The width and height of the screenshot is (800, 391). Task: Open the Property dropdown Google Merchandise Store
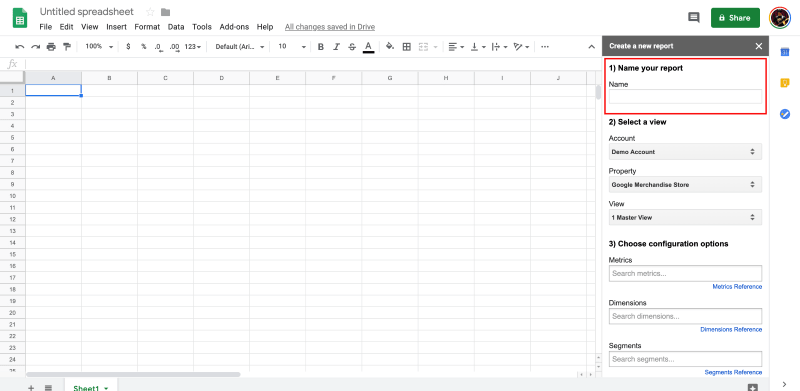point(685,184)
